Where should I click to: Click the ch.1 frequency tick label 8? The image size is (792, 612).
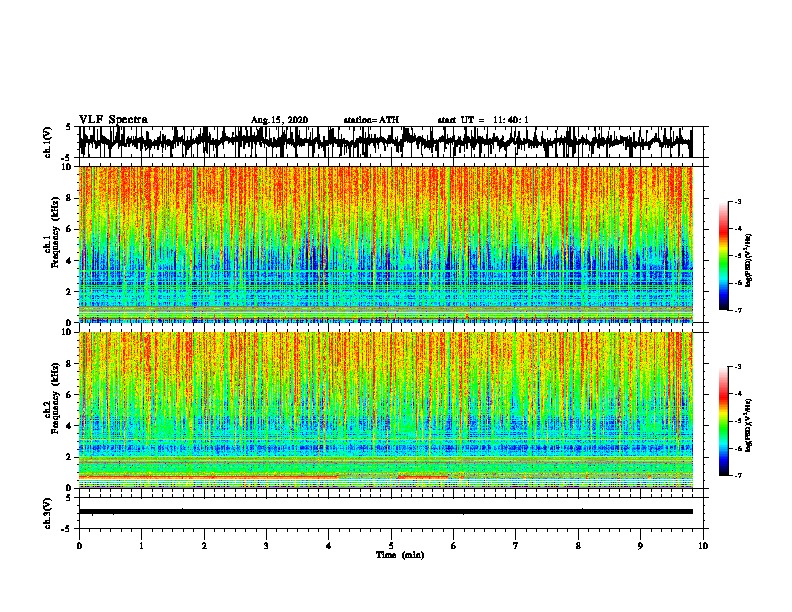(x=69, y=198)
